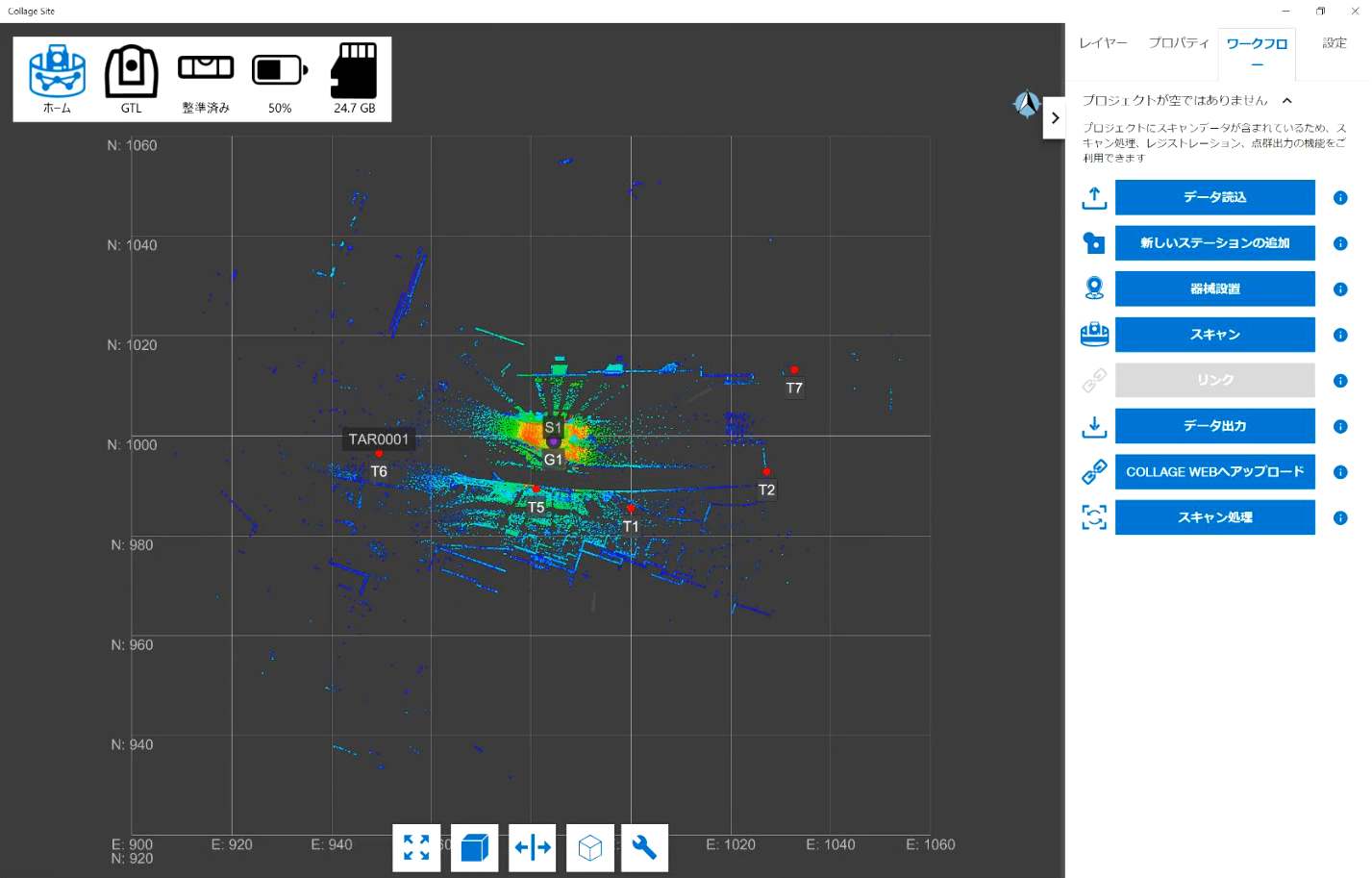Image resolution: width=1372 pixels, height=878 pixels.
Task: Close the Collage Site window
Action: coord(1355,11)
